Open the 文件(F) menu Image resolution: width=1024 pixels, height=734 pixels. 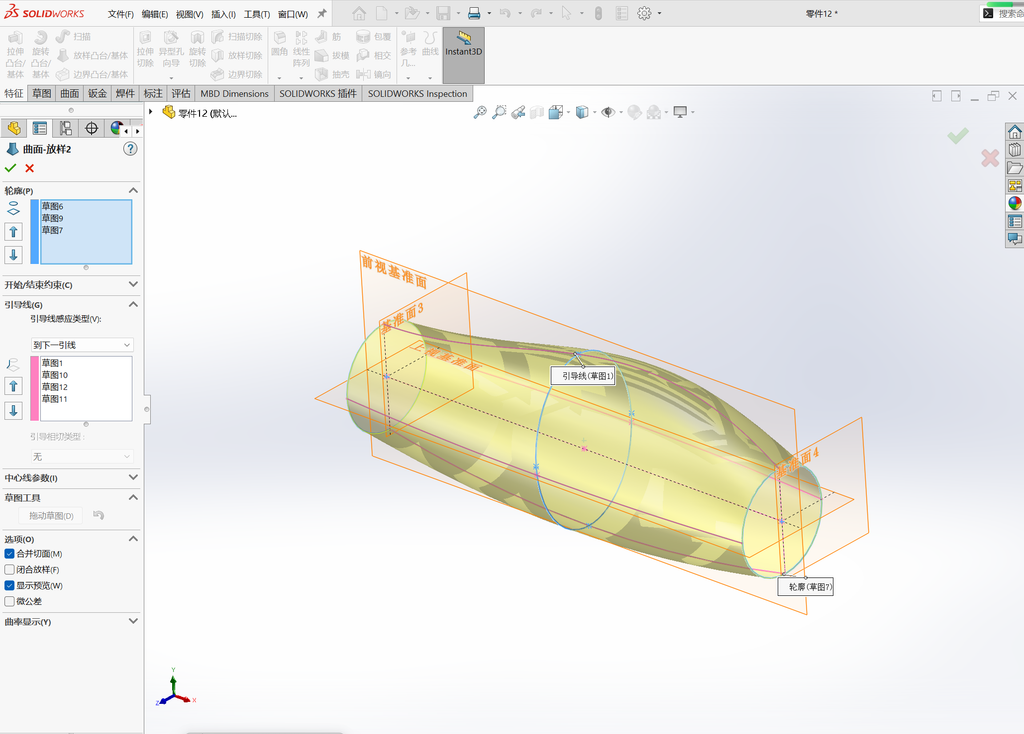point(121,14)
